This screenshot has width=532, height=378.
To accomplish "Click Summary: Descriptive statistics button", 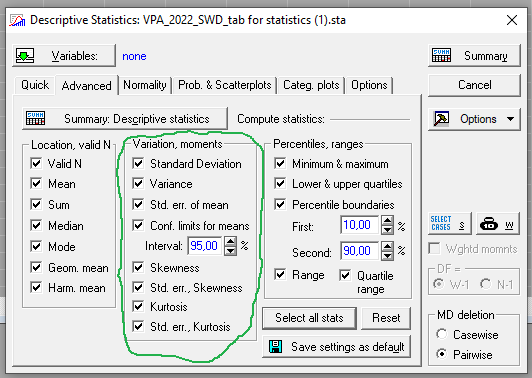I will pos(125,119).
